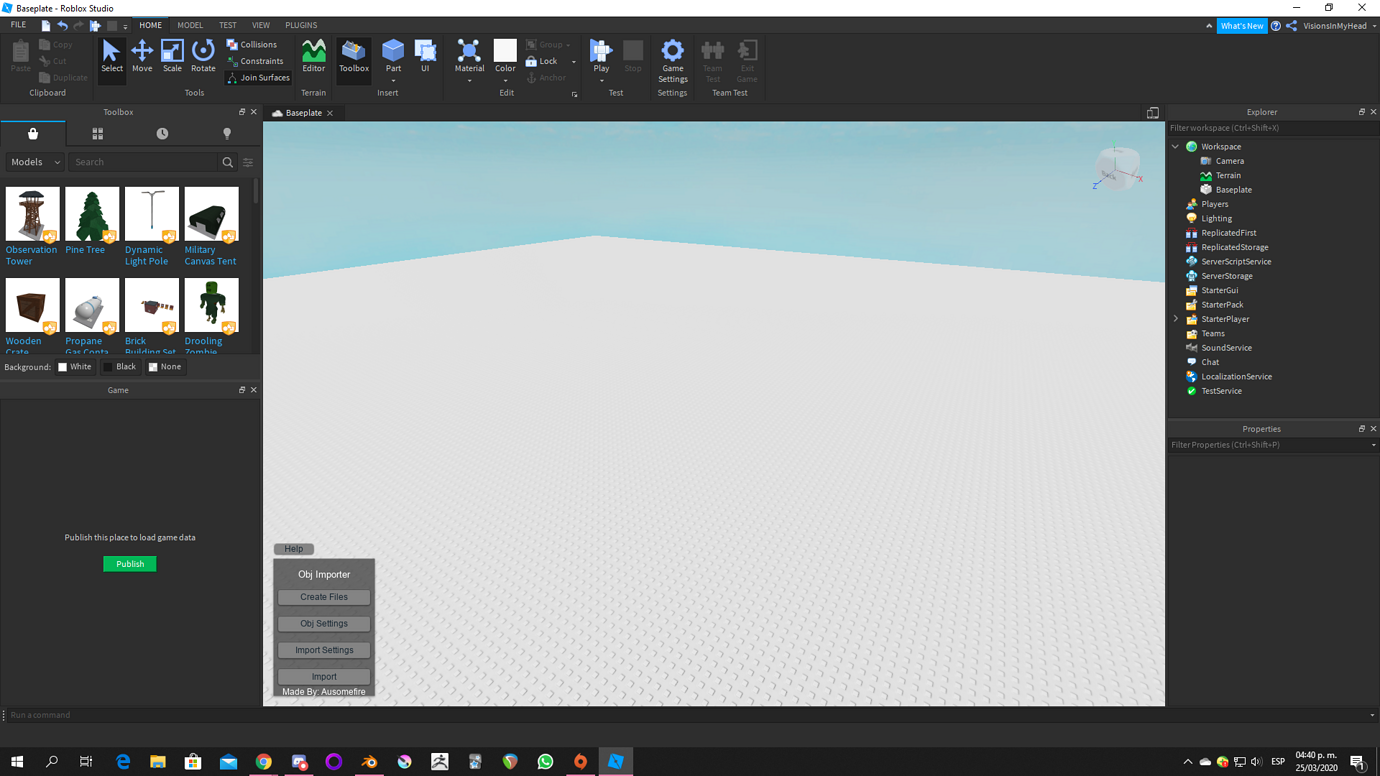Screen dimensions: 1380x776
Task: Click Import in the Obj Importer panel
Action: 323,676
